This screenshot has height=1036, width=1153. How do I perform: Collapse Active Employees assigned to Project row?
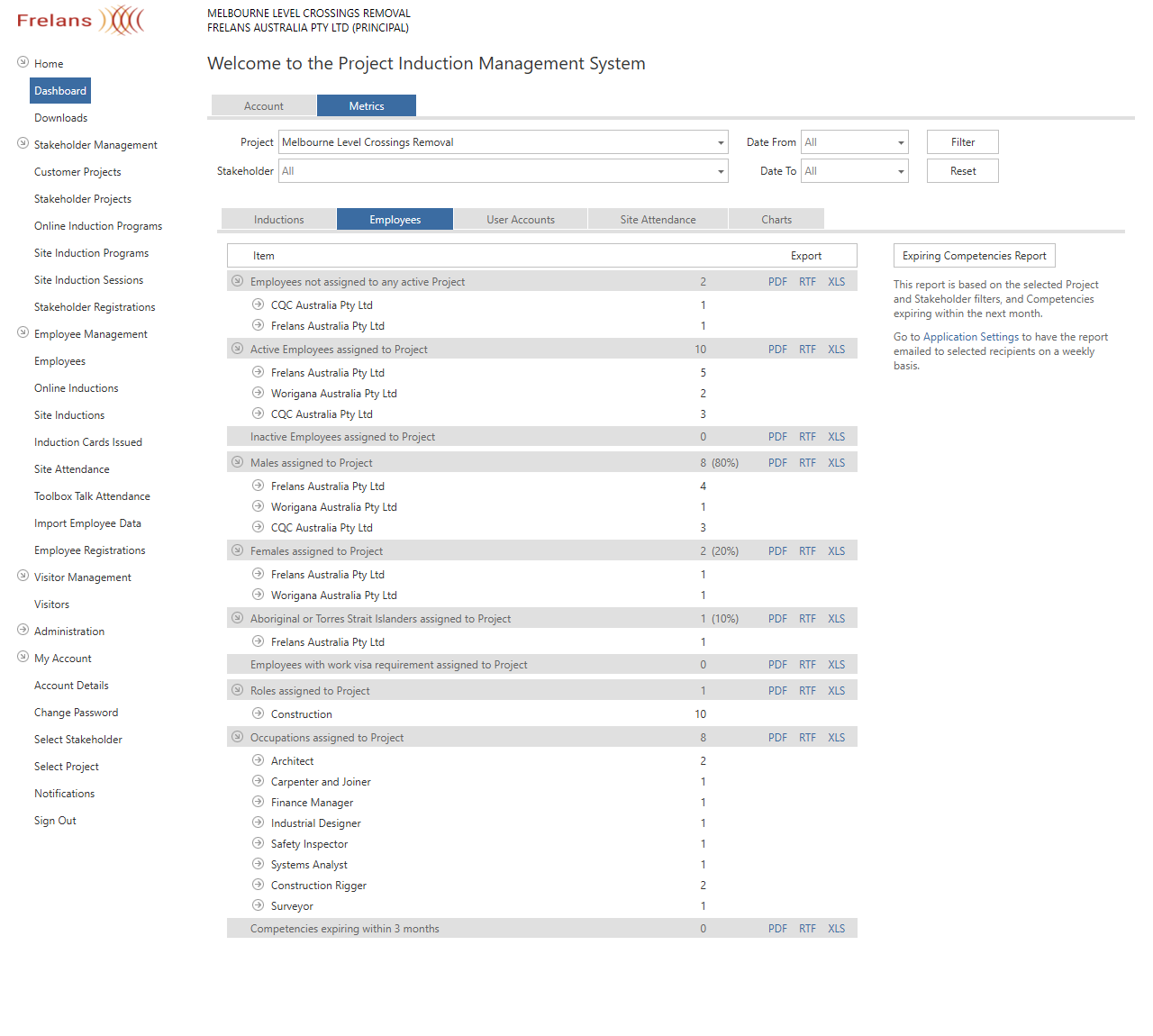(238, 349)
